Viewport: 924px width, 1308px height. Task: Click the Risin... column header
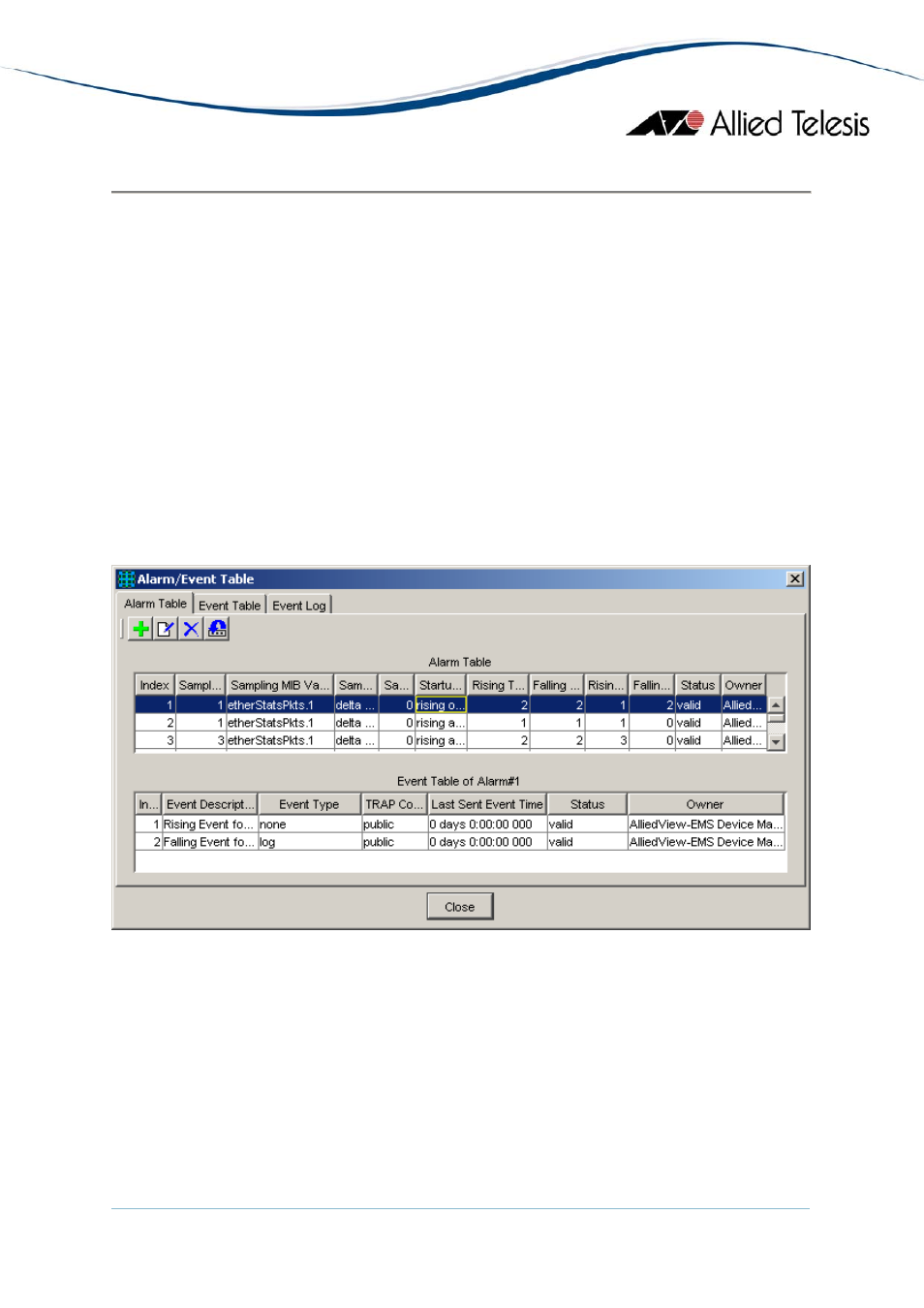tap(606, 685)
